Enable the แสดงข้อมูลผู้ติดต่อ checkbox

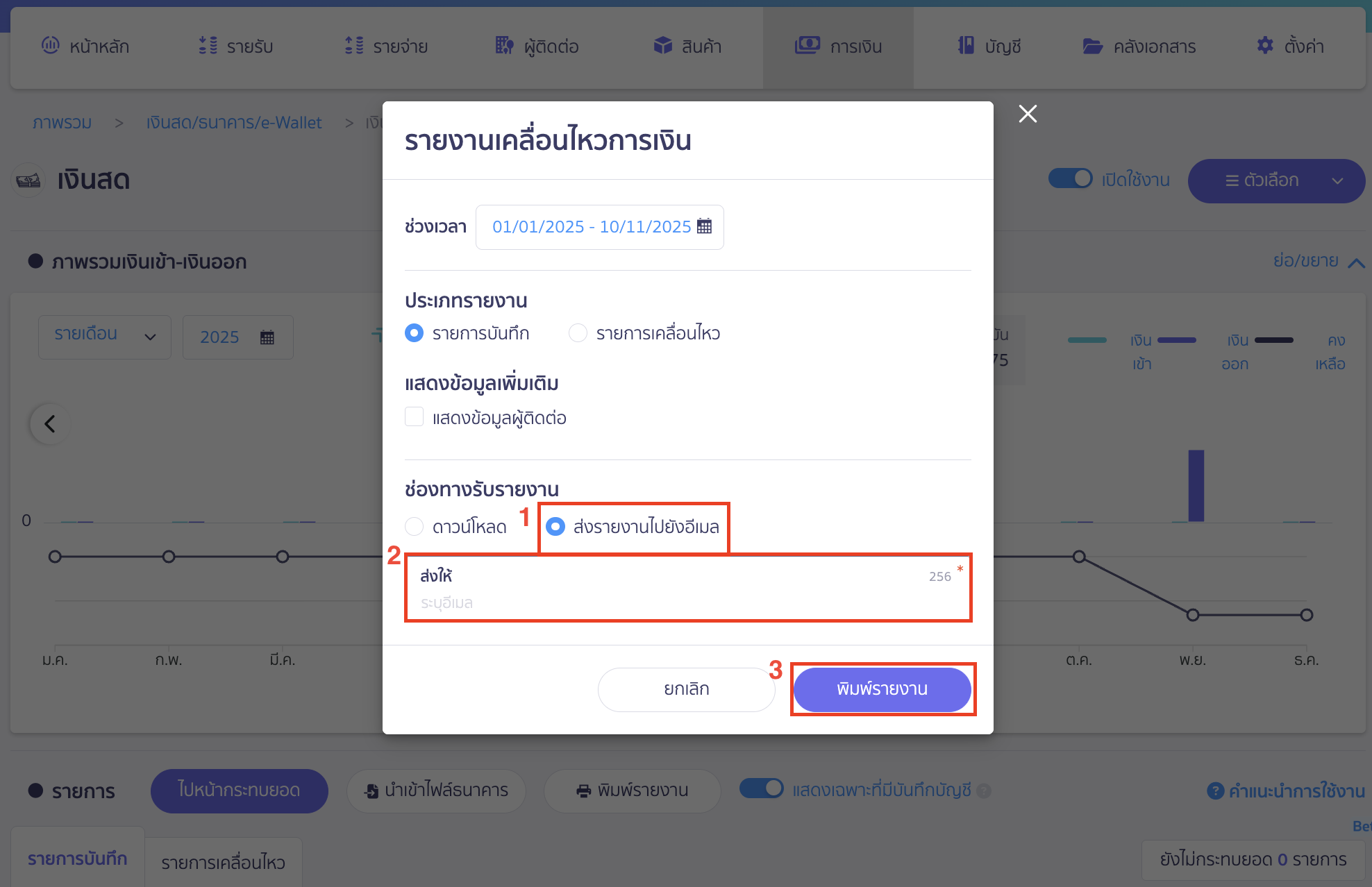point(415,416)
